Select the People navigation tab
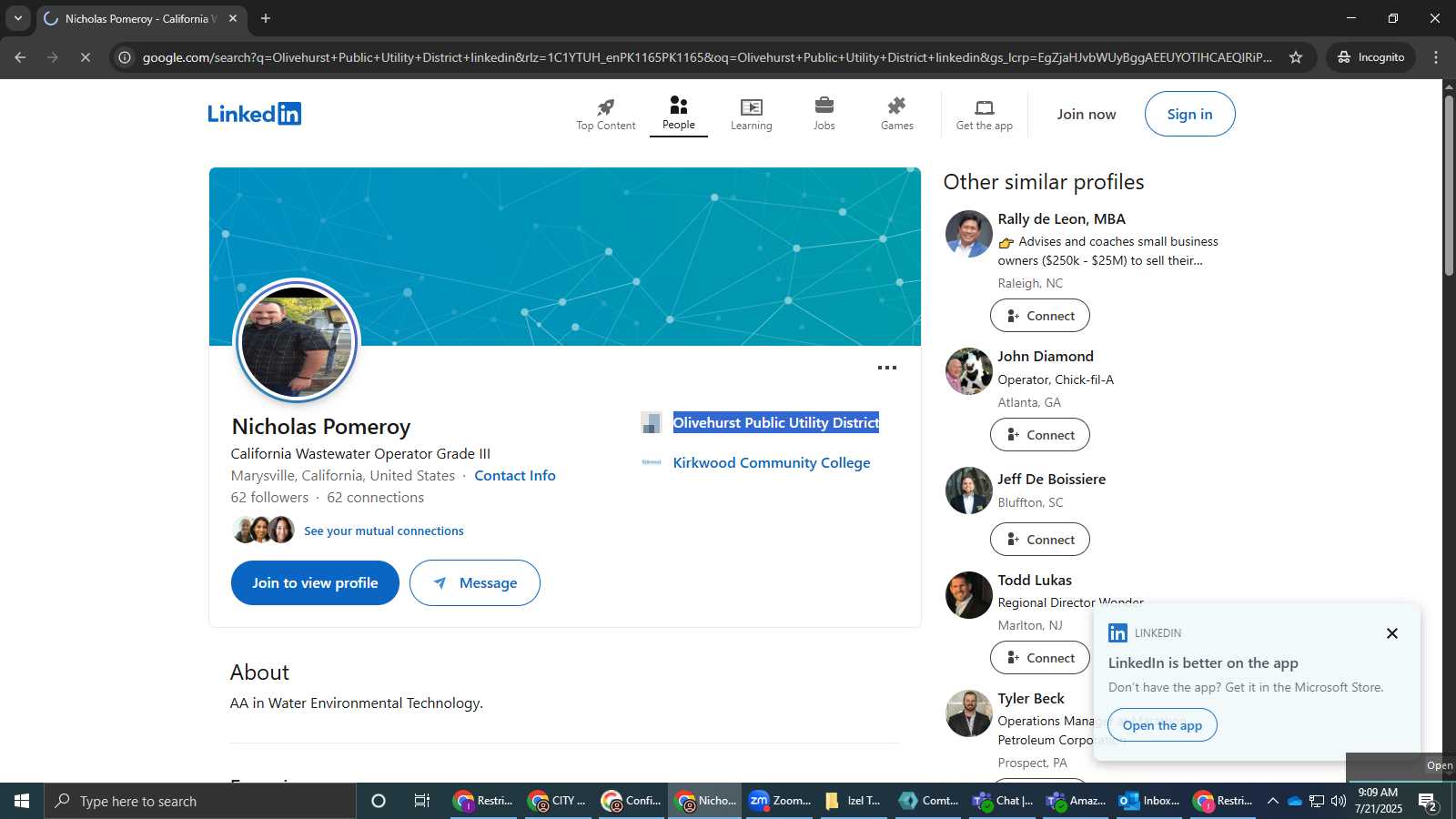This screenshot has height=819, width=1456. point(679,115)
